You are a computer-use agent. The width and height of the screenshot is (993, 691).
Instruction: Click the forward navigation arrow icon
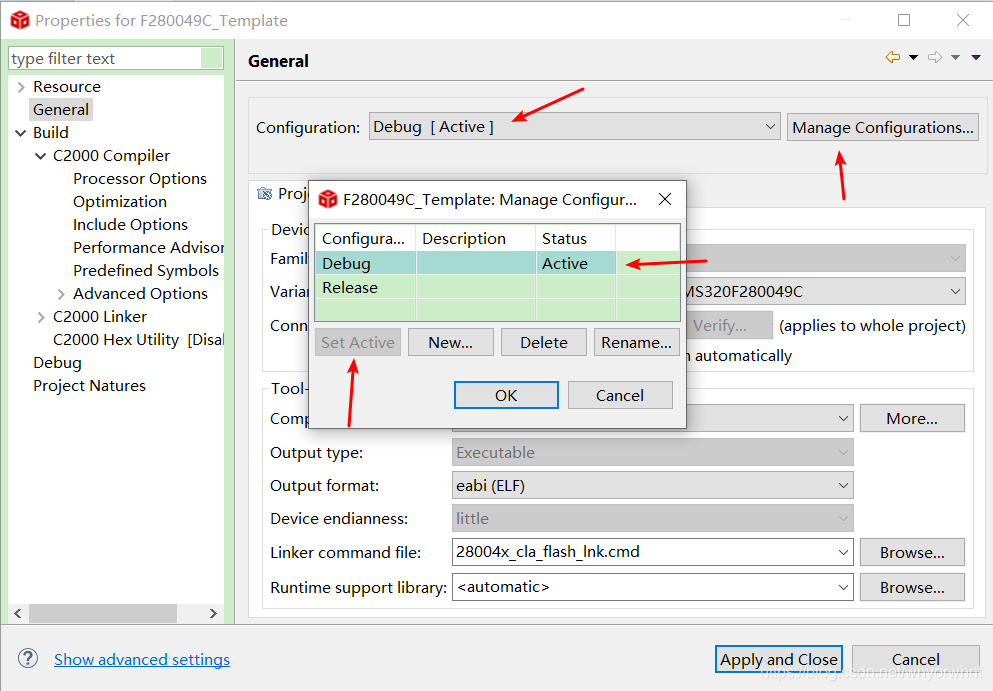[x=935, y=58]
